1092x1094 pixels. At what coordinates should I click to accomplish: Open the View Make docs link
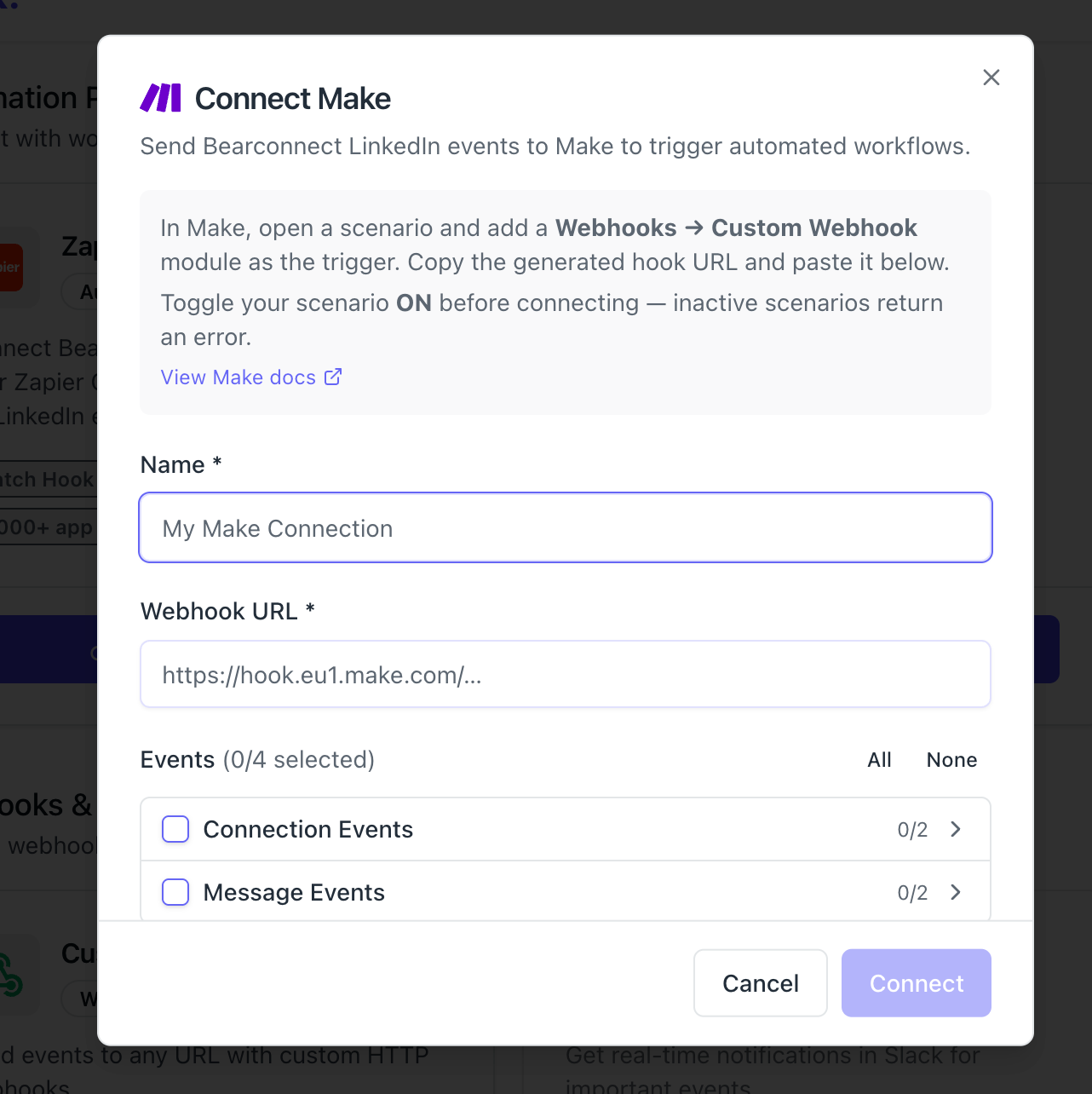(239, 377)
